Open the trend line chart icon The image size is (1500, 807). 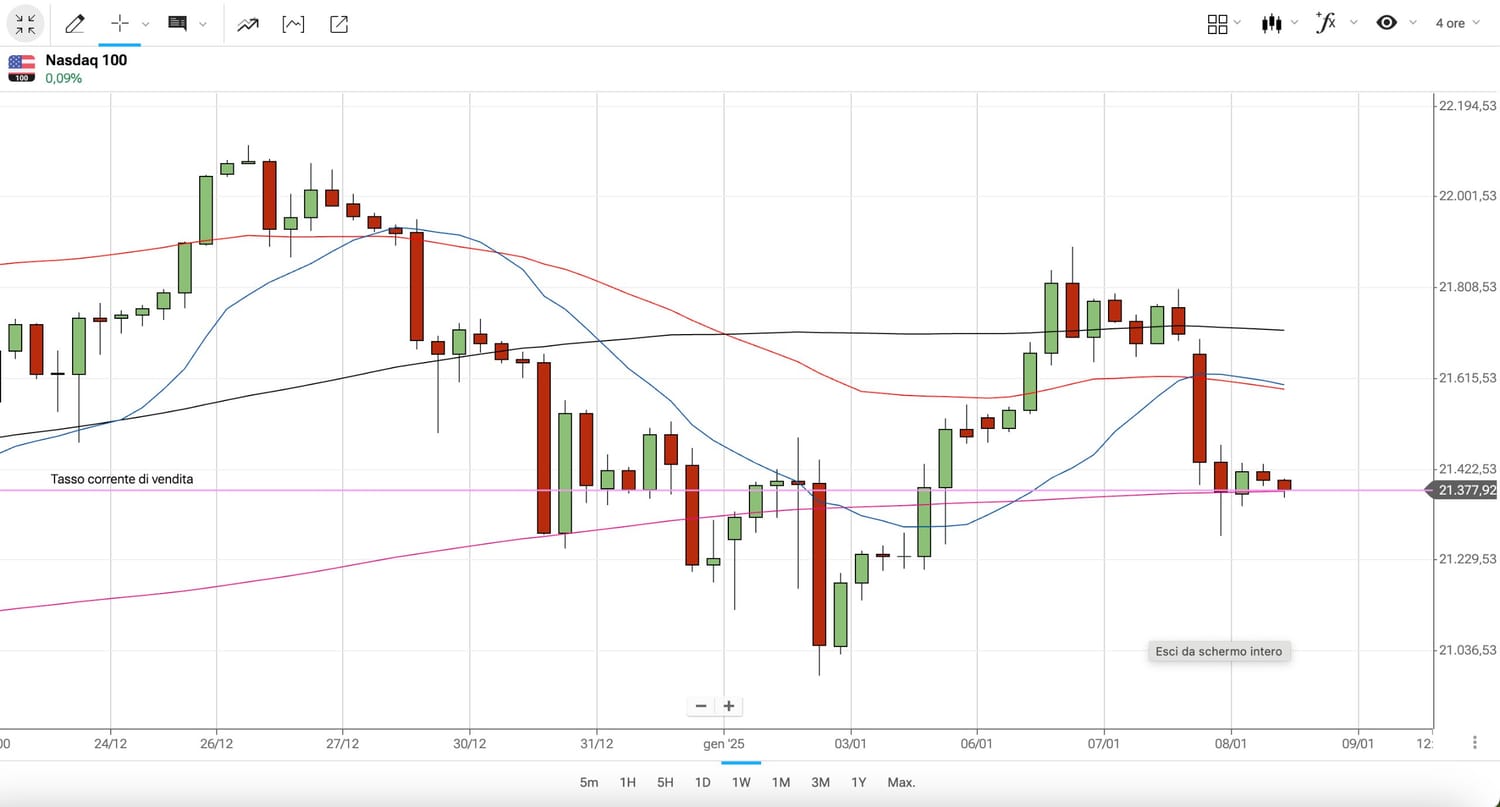(248, 23)
